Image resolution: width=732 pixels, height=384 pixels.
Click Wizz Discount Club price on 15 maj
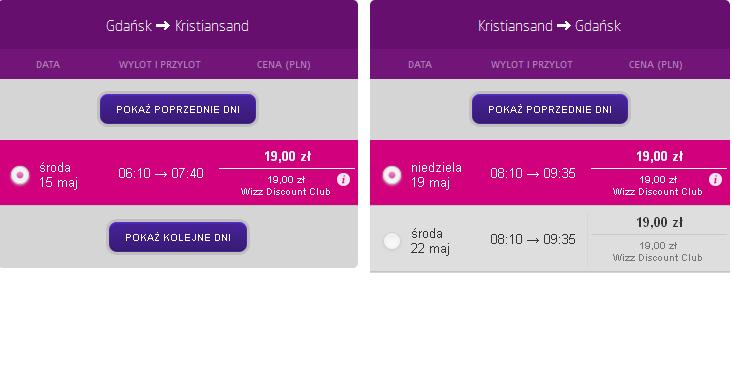coord(286,186)
